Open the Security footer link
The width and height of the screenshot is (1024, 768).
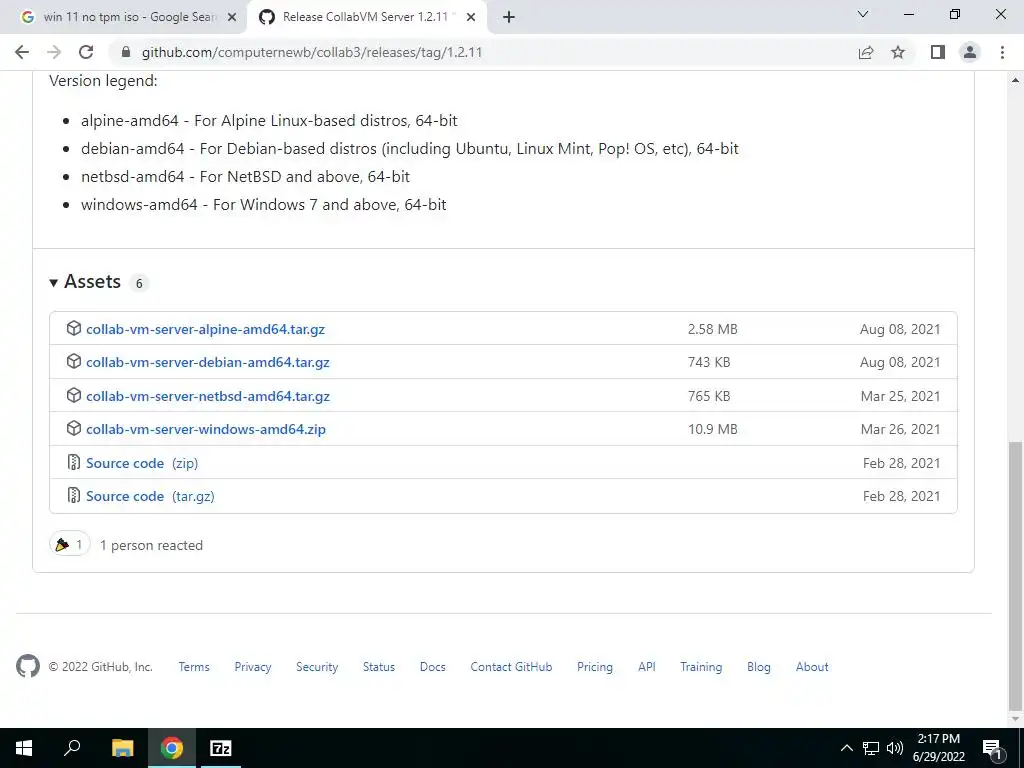point(317,667)
